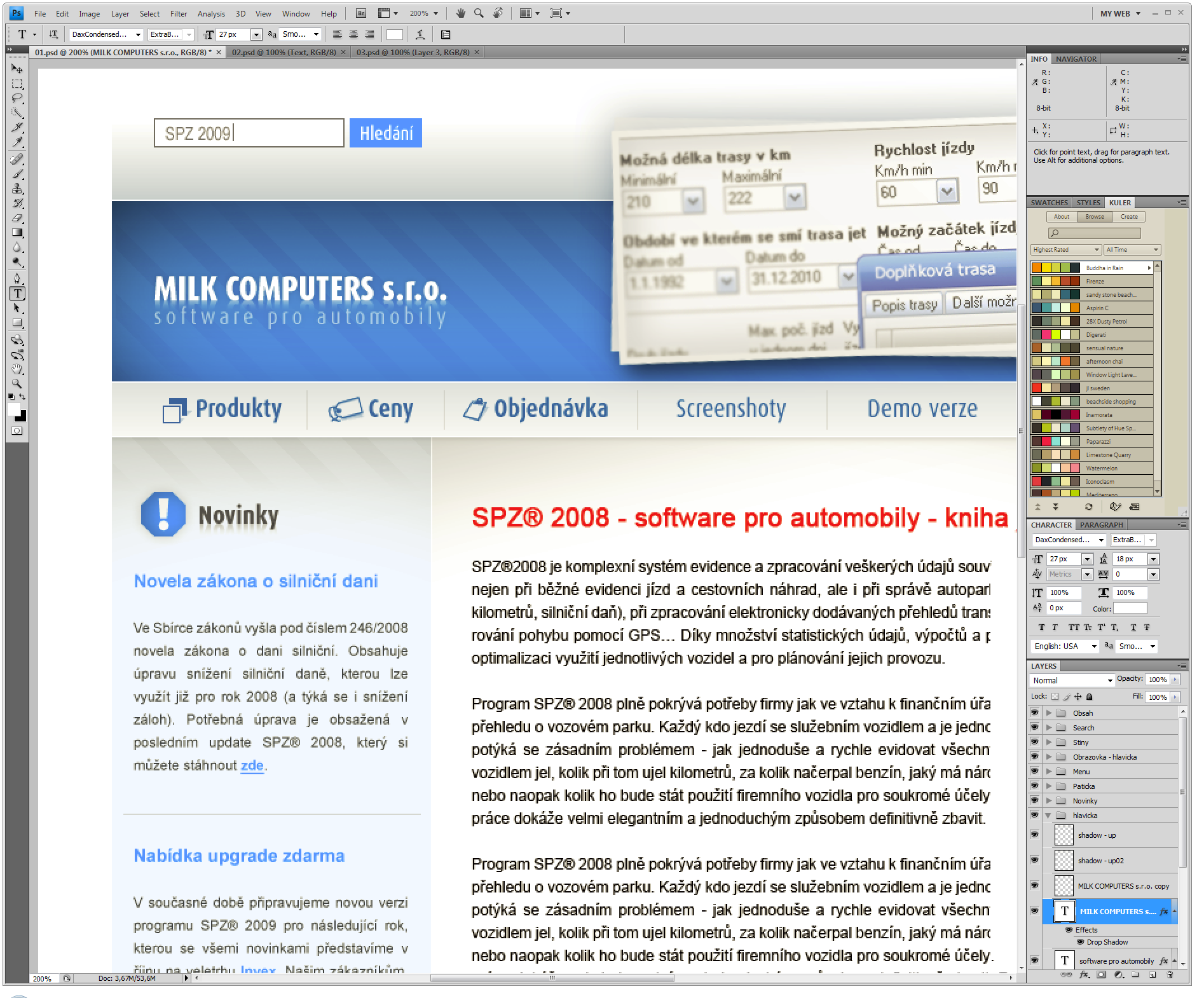This screenshot has height=998, width=1204.
Task: Switch to the Paragraph panel tab
Action: pos(1102,525)
